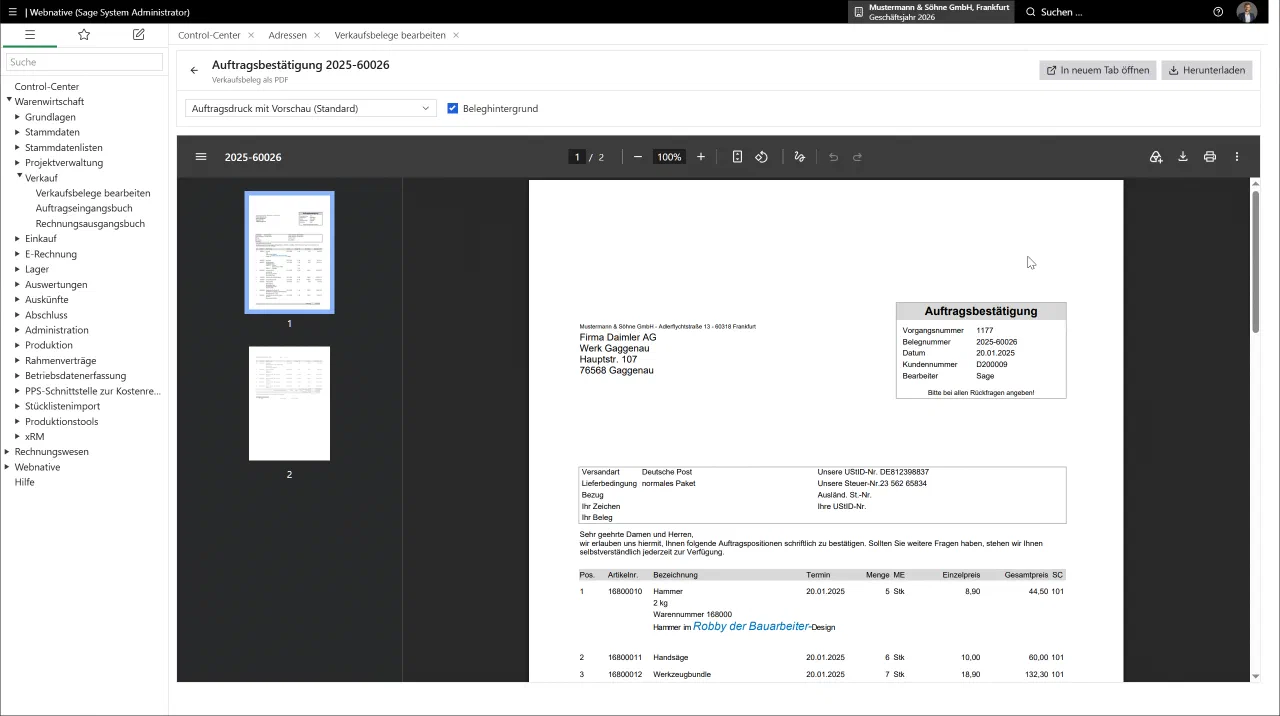Collapse the Warenwirtschaft tree node
The image size is (1280, 716).
(9, 100)
